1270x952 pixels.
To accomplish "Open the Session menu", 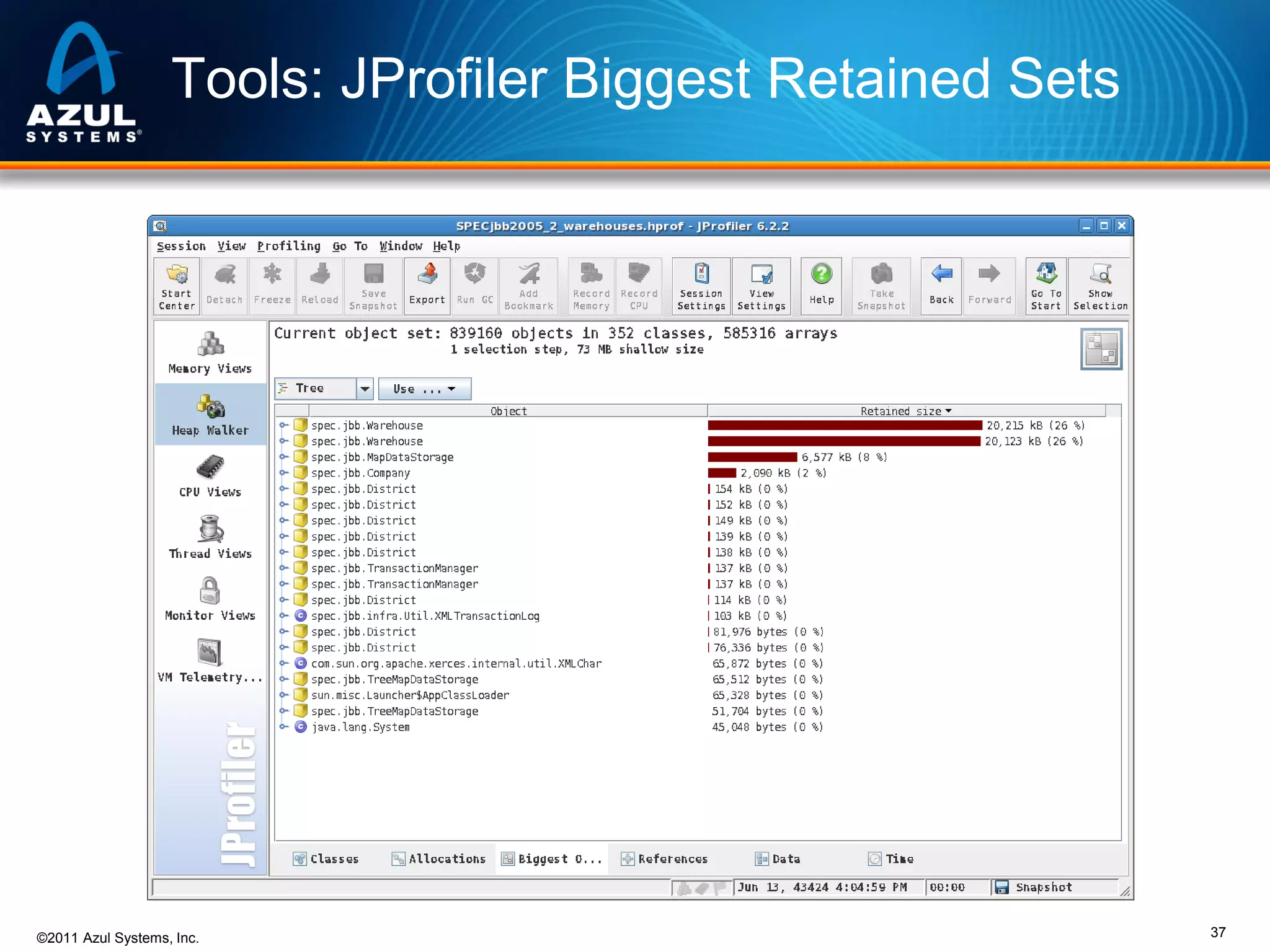I will point(181,246).
